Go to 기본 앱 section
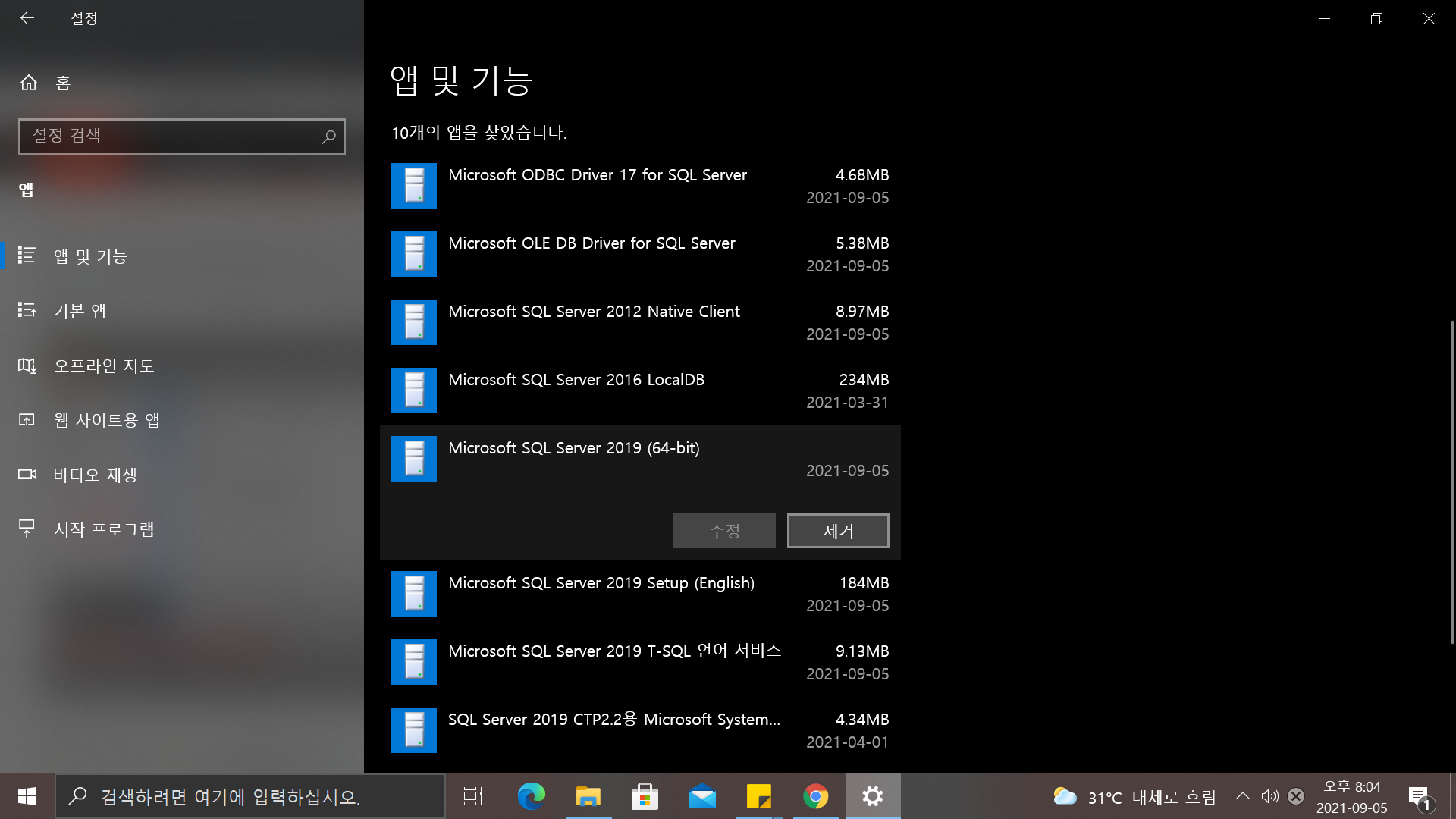 pos(80,311)
